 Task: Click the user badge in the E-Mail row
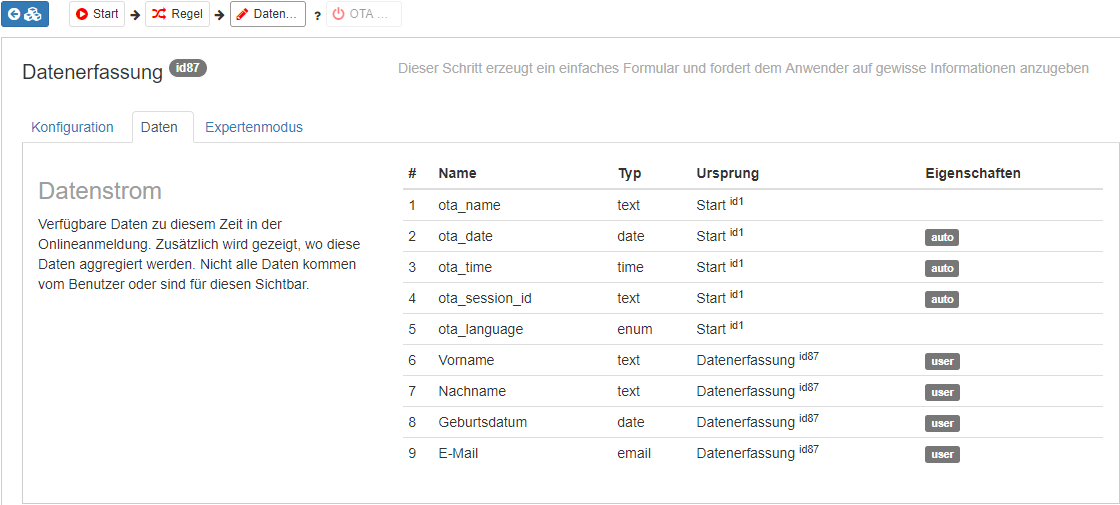tap(942, 455)
